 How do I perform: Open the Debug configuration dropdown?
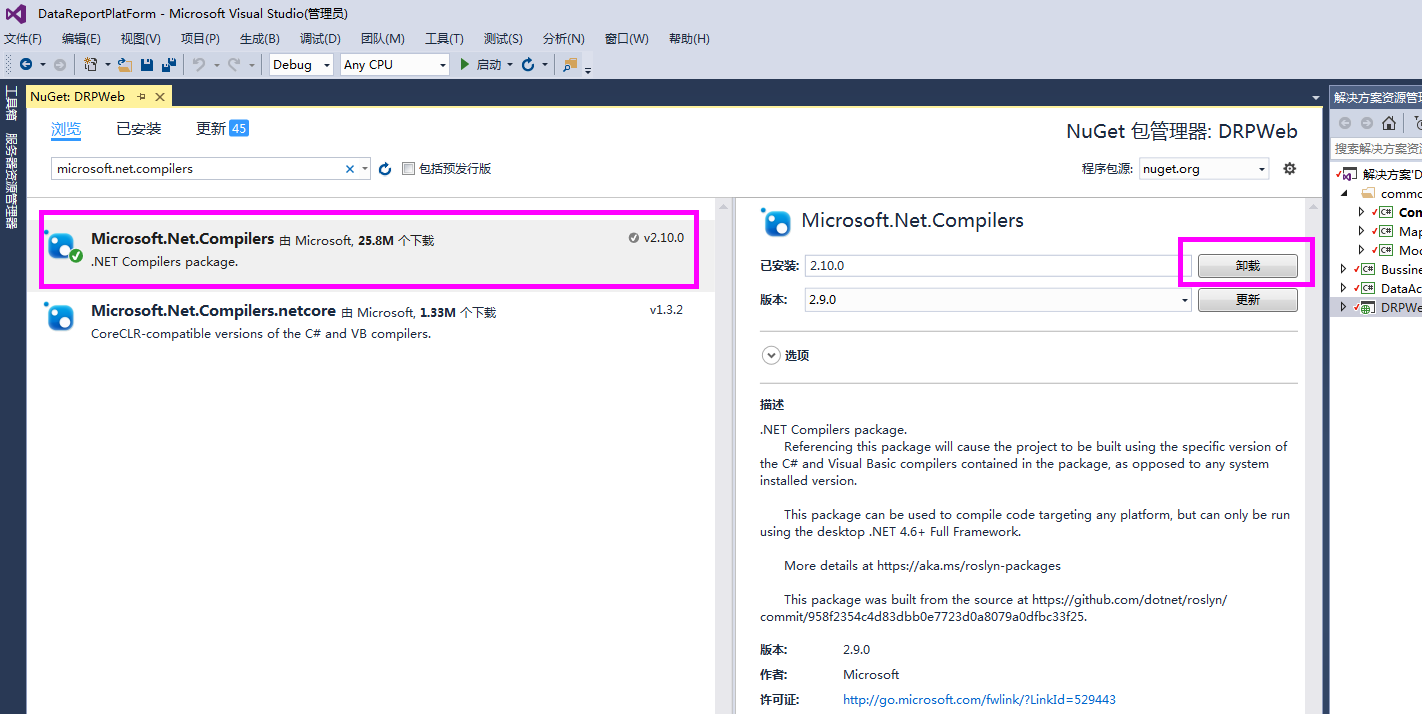(x=326, y=65)
